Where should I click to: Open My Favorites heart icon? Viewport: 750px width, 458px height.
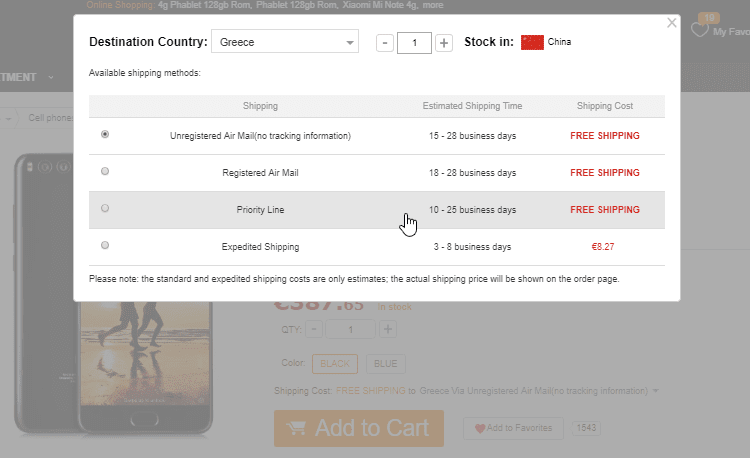click(701, 30)
